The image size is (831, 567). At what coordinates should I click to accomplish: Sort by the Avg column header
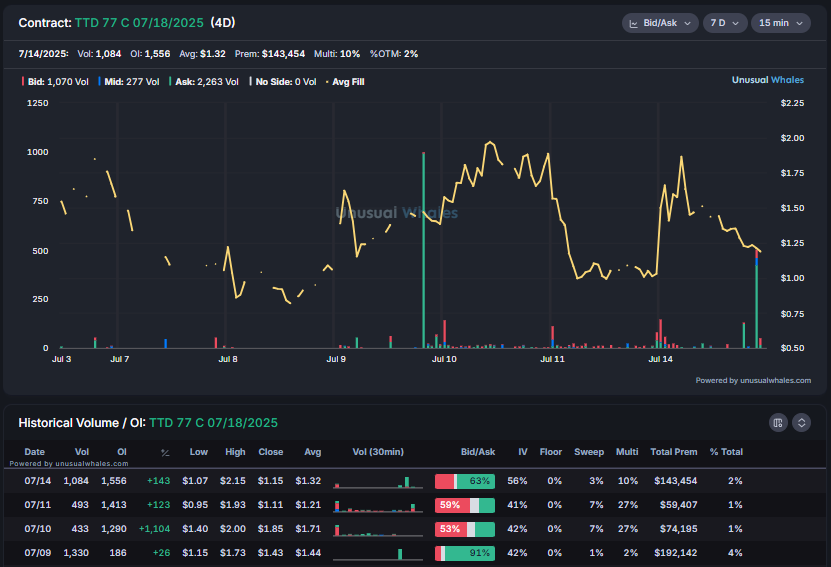pyautogui.click(x=313, y=452)
